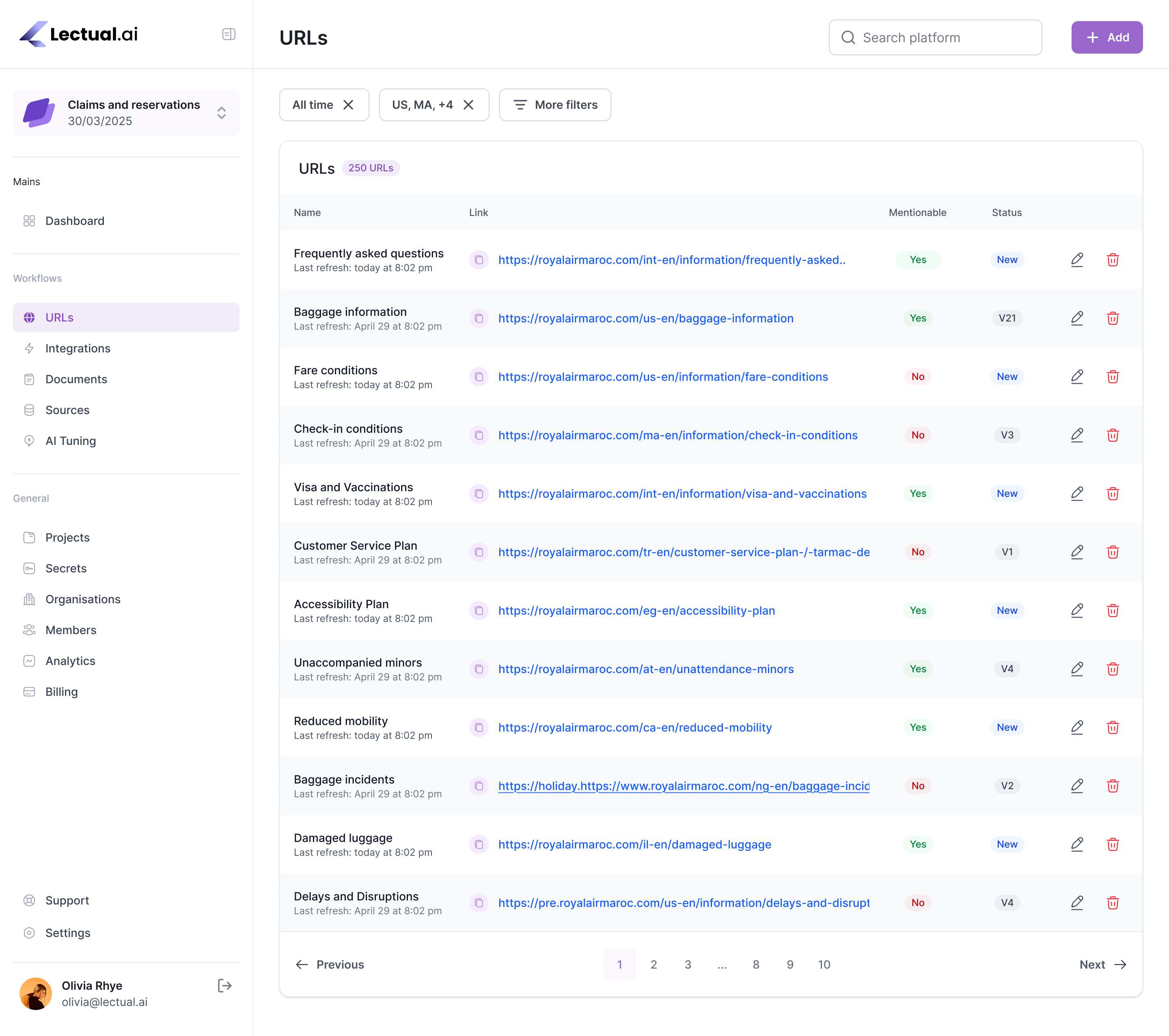Viewport: 1169px width, 1036px height.
Task: Open More filters
Action: (555, 105)
